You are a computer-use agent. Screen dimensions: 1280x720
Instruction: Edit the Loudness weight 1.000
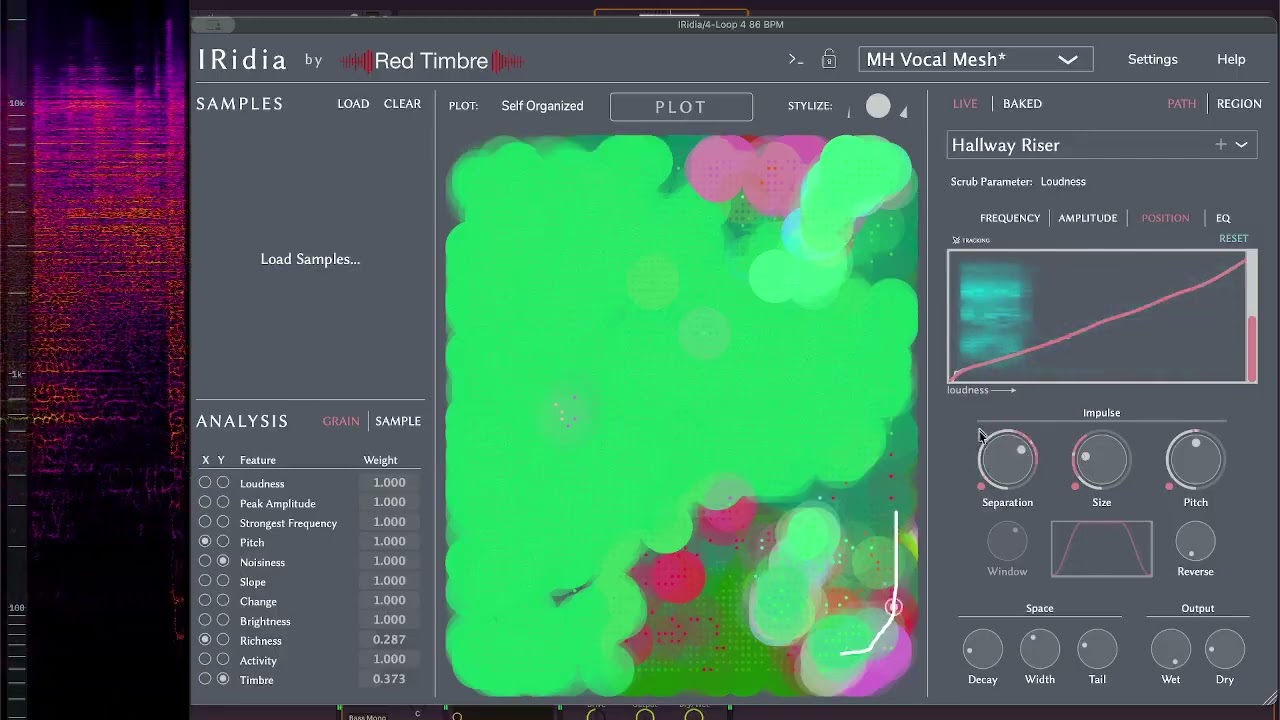389,483
